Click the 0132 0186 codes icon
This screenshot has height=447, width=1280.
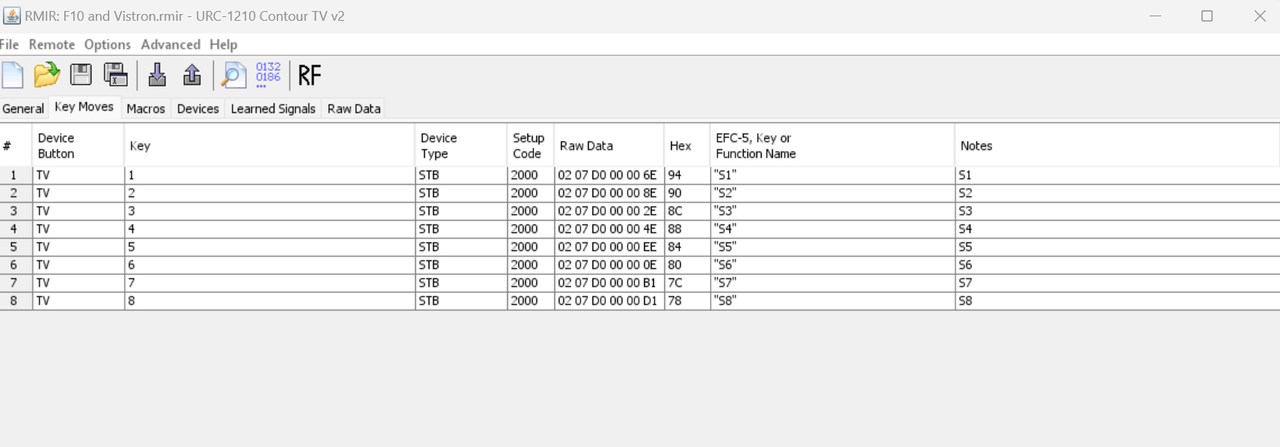(x=268, y=75)
